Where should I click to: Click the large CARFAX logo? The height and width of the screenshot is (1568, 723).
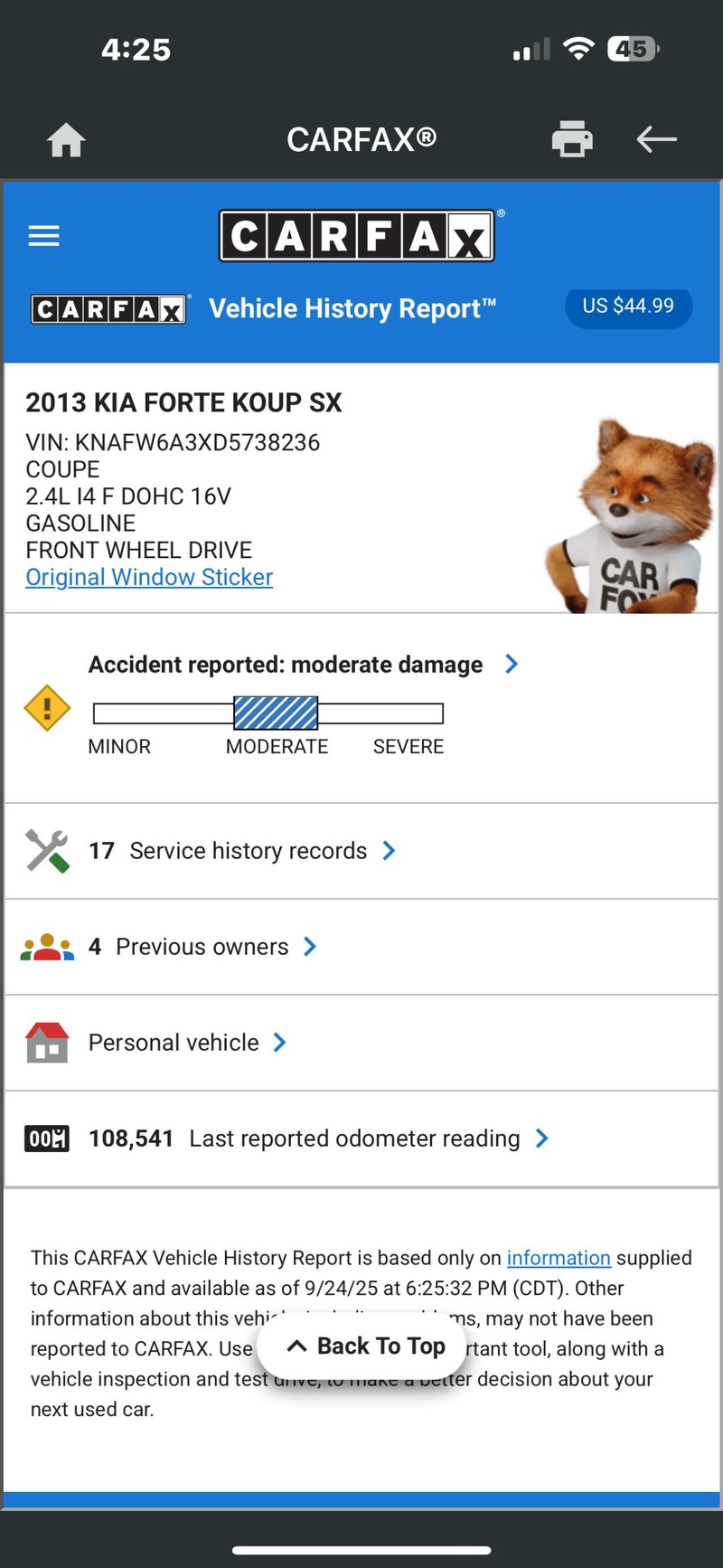tap(357, 236)
